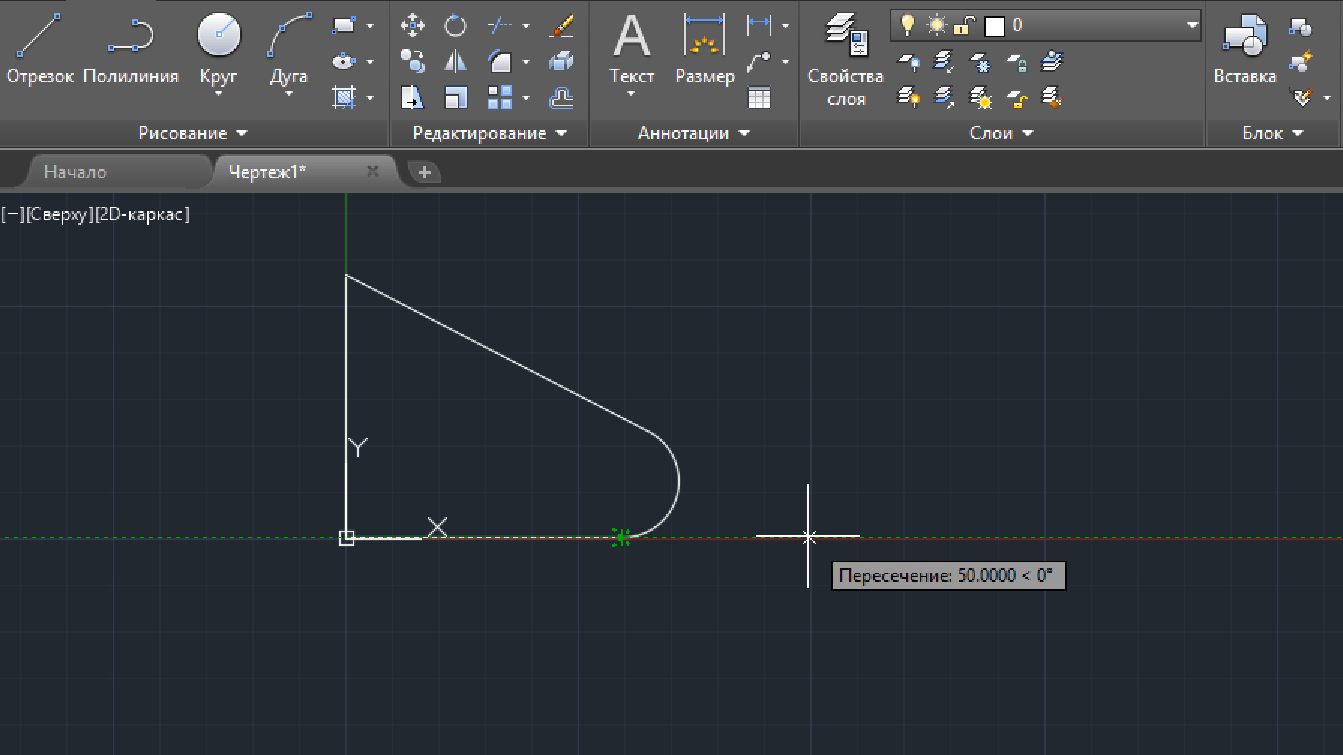Viewport: 1343px width, 755px height.
Task: Click the Move tool icon
Action: tap(412, 25)
